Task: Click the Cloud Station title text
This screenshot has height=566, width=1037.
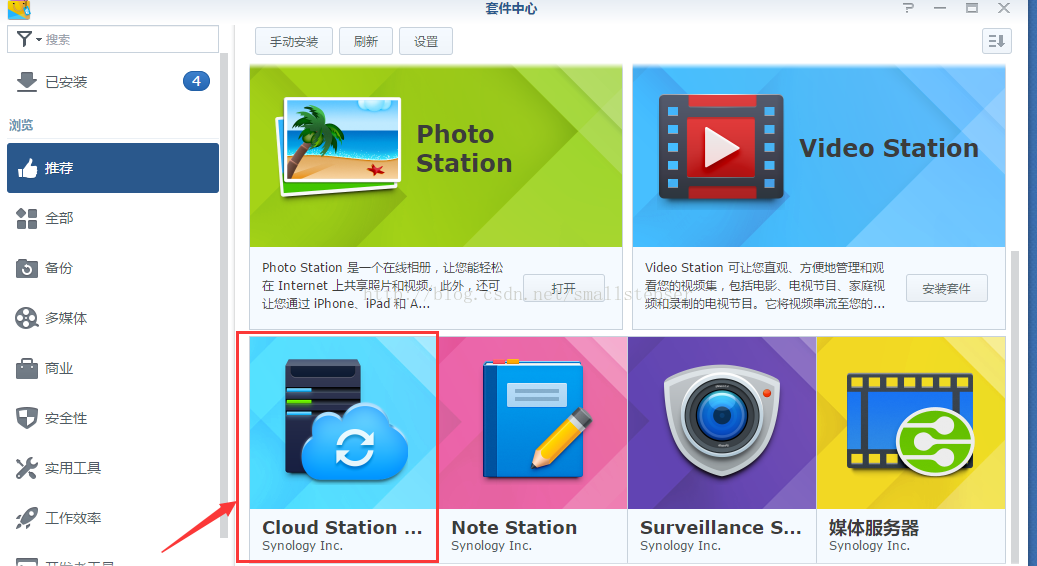Action: 342,528
